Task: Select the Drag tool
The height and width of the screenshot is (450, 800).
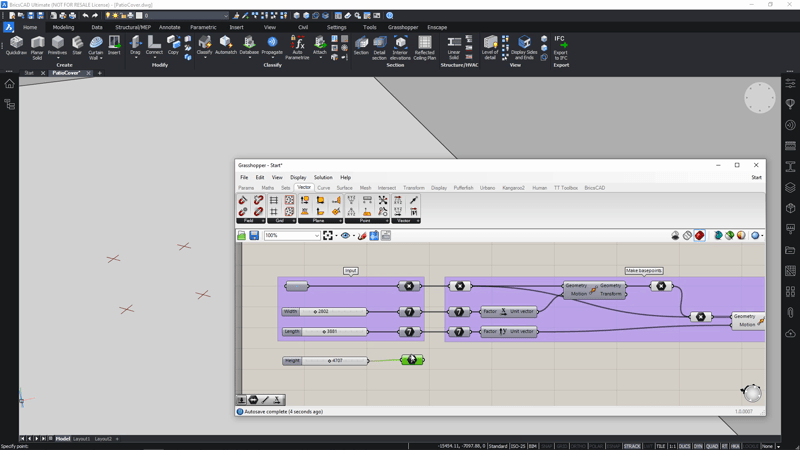Action: [x=135, y=45]
